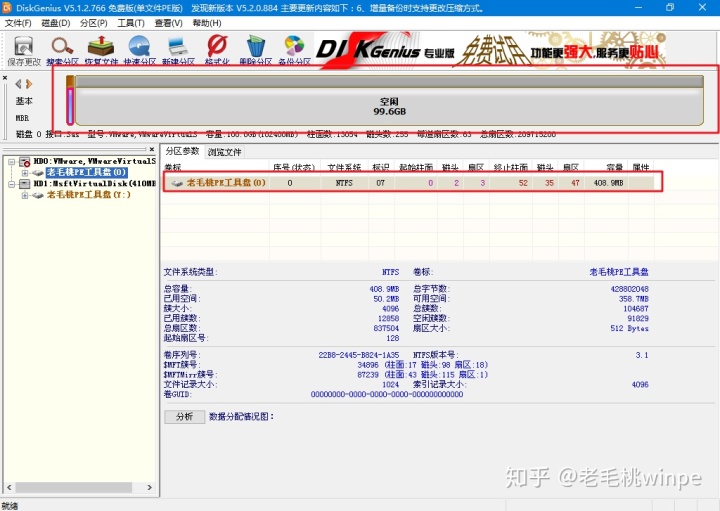Click the volume serial 22B8-2445-B824-1A35

pyautogui.click(x=359, y=355)
